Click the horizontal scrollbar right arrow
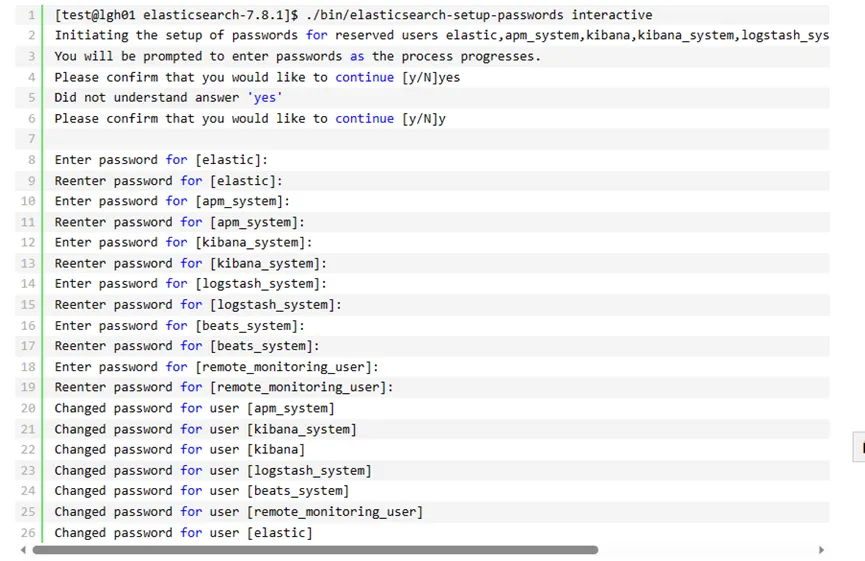This screenshot has height=561, width=865. [821, 550]
